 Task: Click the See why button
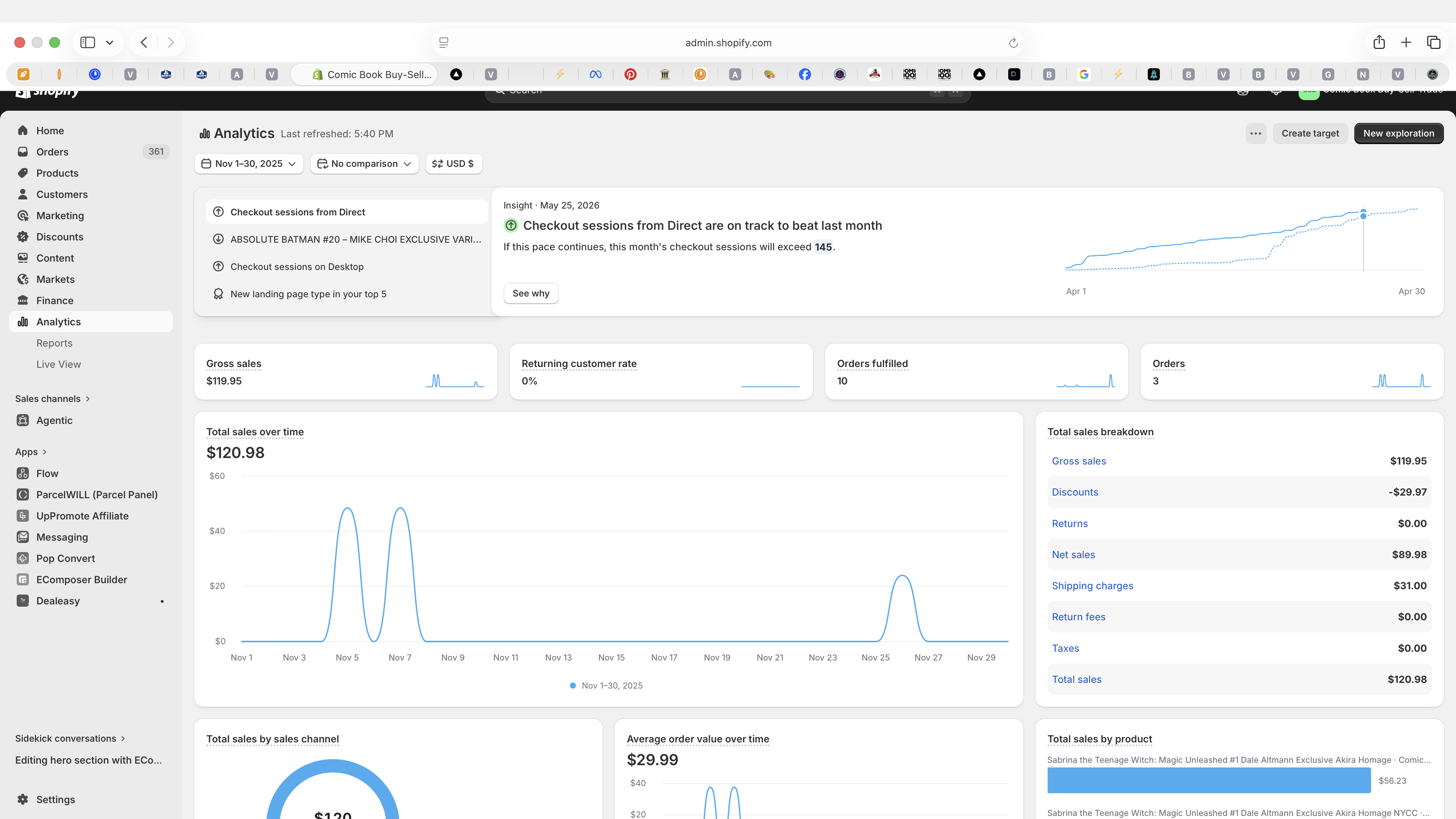(x=531, y=293)
